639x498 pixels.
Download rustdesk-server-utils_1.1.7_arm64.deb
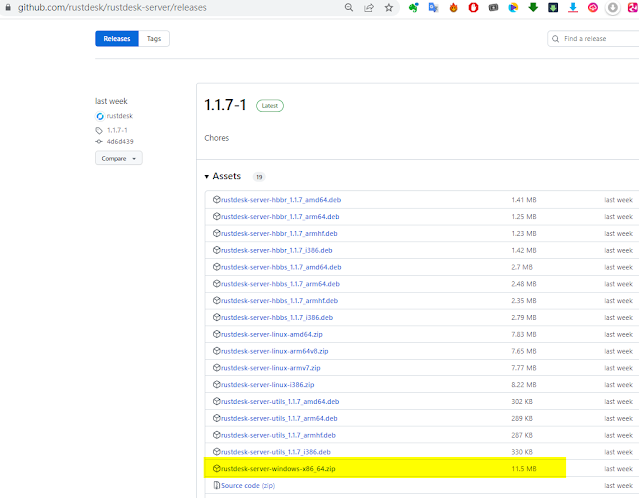(279, 418)
